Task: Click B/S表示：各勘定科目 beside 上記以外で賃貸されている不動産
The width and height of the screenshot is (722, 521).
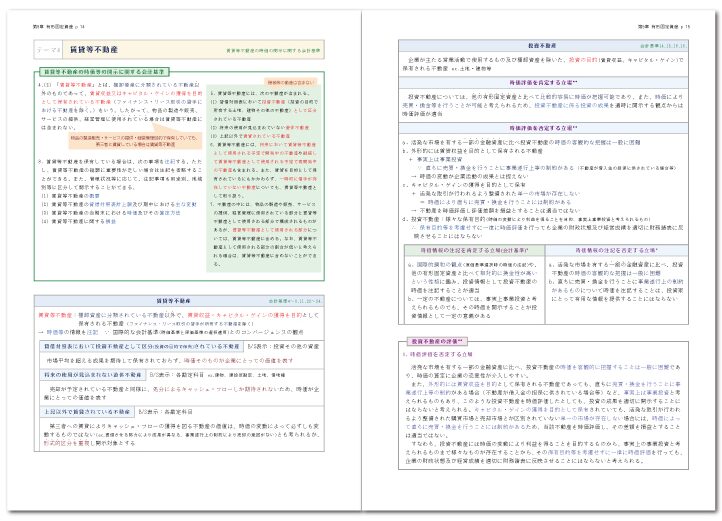Action: 165,412
